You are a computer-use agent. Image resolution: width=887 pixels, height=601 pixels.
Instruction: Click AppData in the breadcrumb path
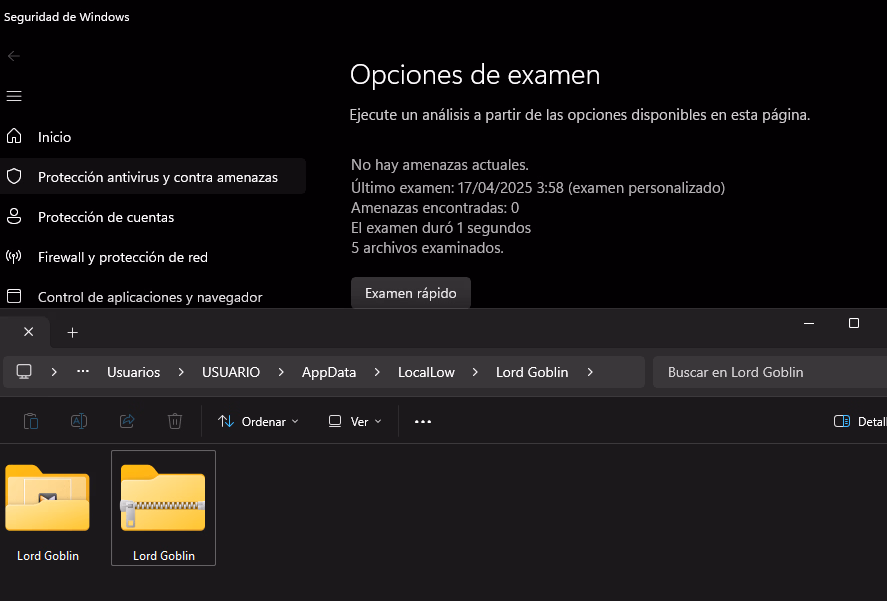(329, 372)
